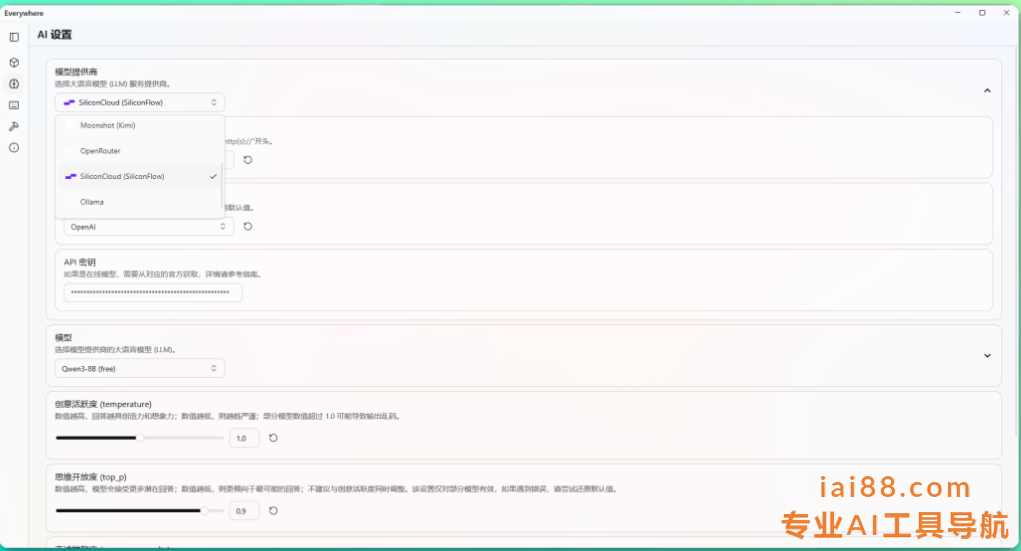
Task: Open the keyboard shortcut settings icon
Action: [14, 105]
